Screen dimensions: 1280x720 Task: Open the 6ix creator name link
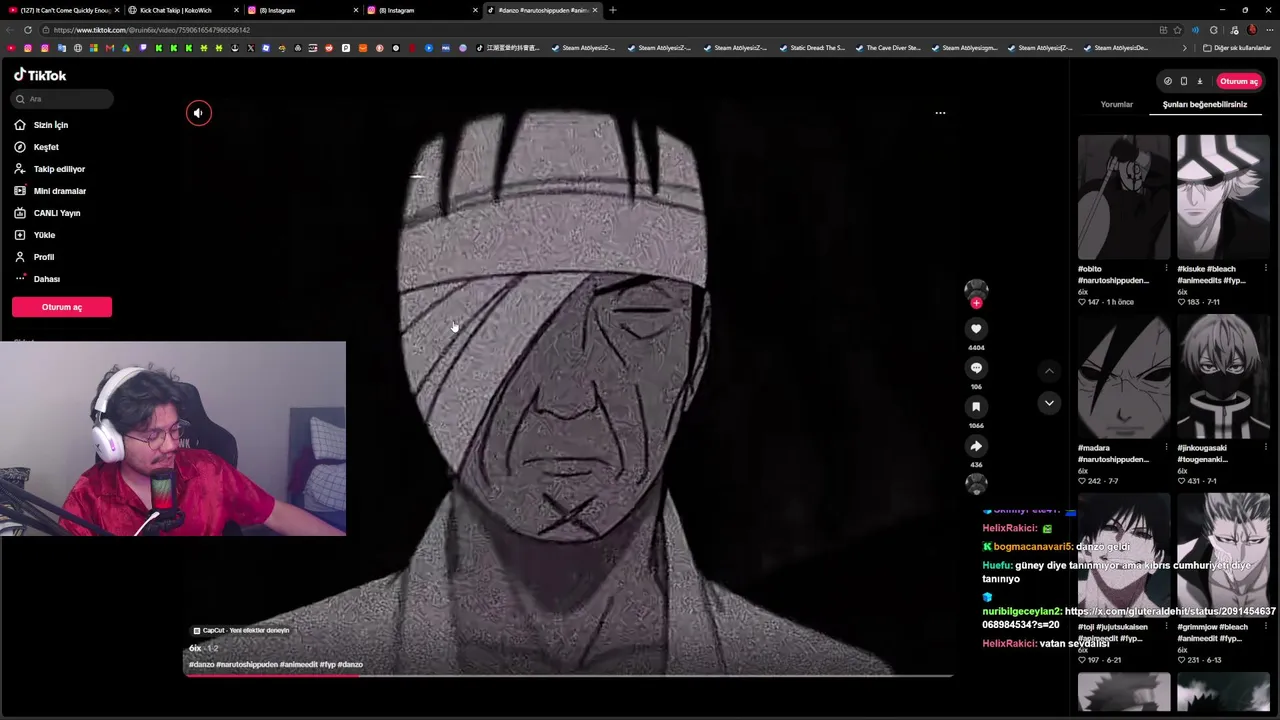coord(195,649)
